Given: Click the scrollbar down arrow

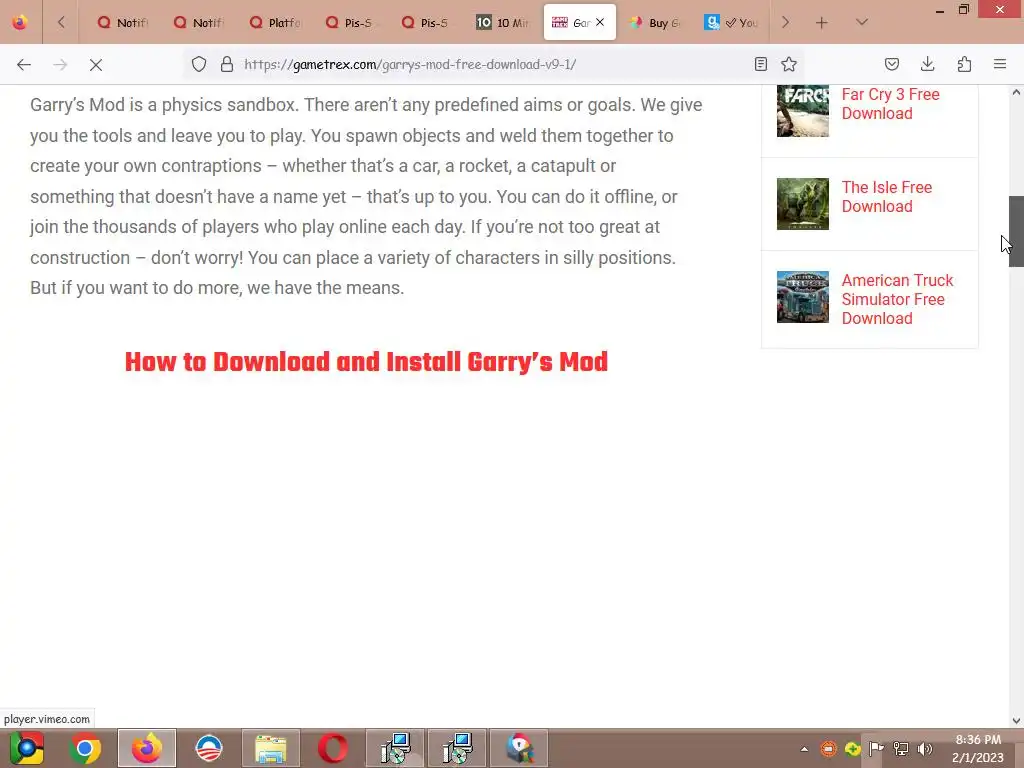Looking at the screenshot, I should 1016,721.
